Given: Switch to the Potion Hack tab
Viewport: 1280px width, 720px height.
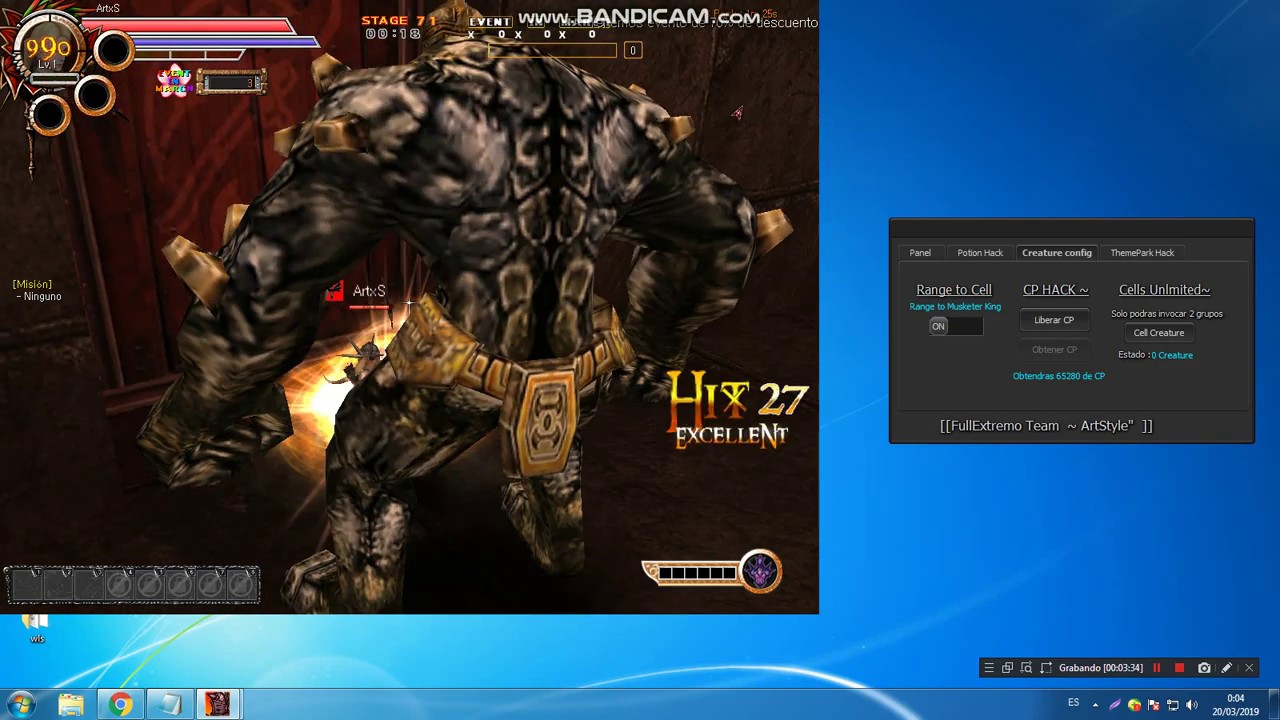Looking at the screenshot, I should pyautogui.click(x=980, y=253).
